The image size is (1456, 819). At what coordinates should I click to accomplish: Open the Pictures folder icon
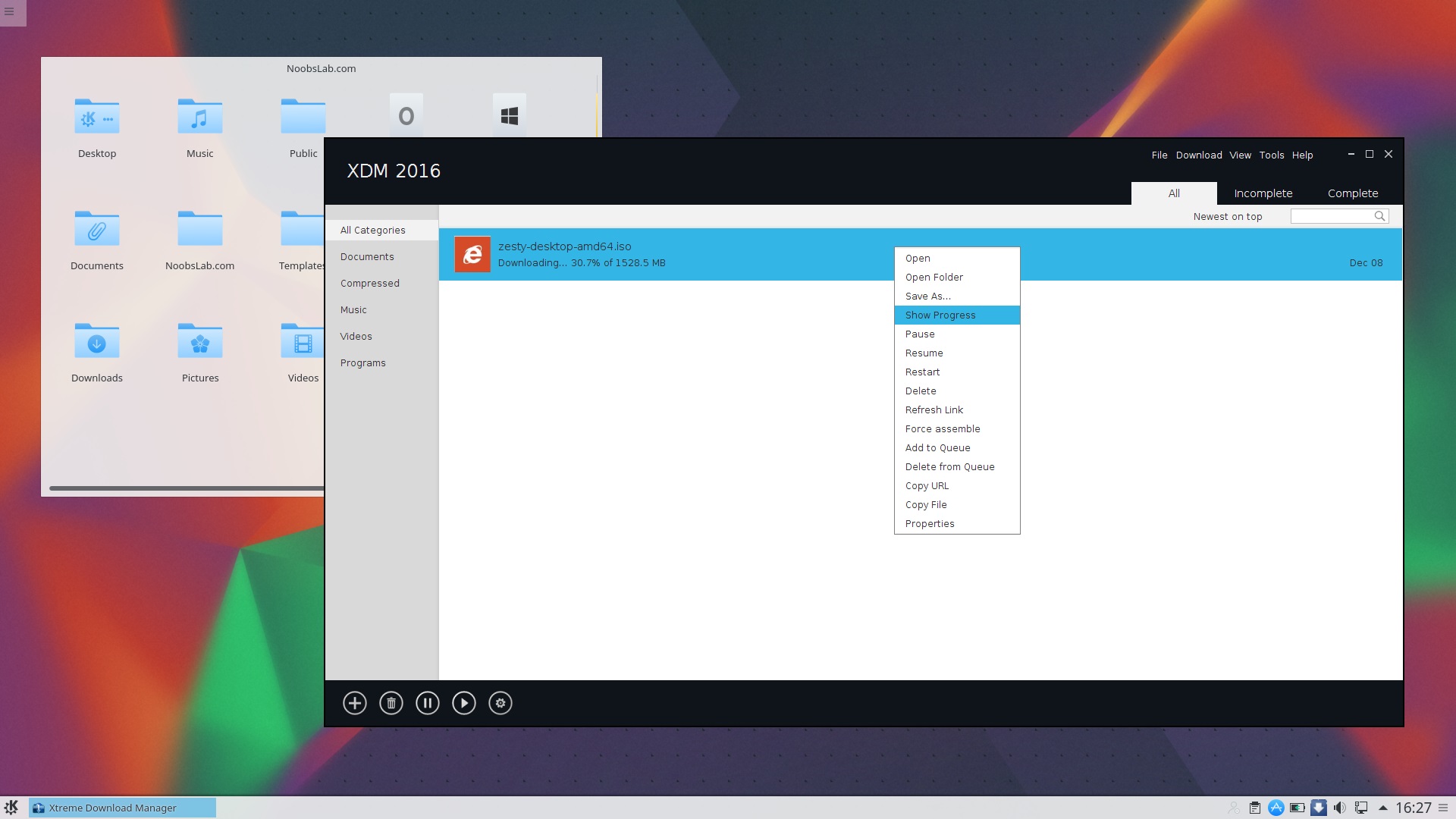pyautogui.click(x=200, y=341)
